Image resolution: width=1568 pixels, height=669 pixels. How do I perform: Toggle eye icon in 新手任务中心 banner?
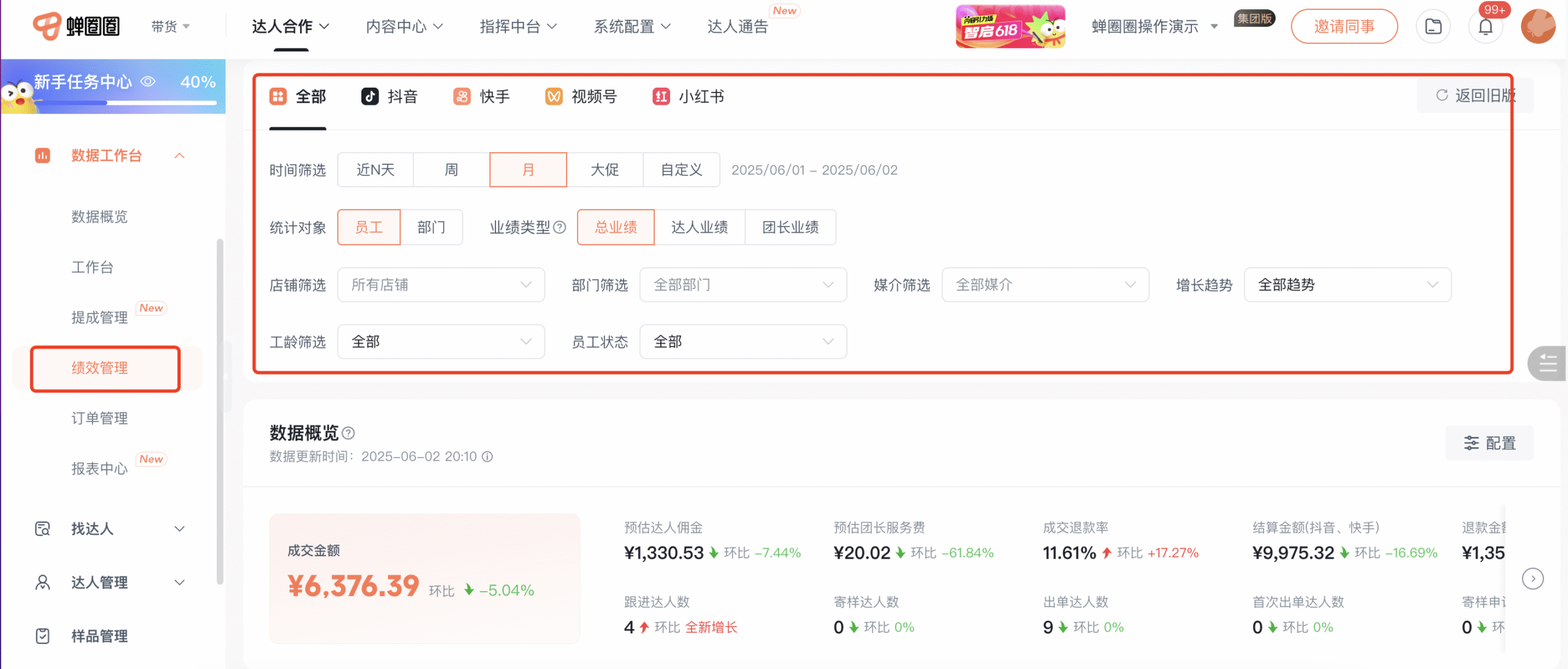pyautogui.click(x=148, y=81)
